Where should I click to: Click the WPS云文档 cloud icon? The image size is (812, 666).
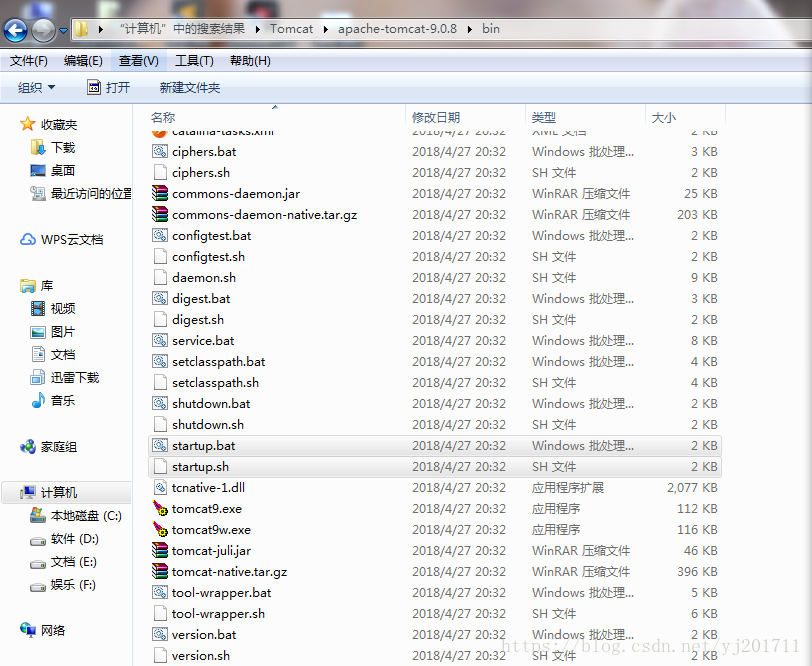[27, 239]
